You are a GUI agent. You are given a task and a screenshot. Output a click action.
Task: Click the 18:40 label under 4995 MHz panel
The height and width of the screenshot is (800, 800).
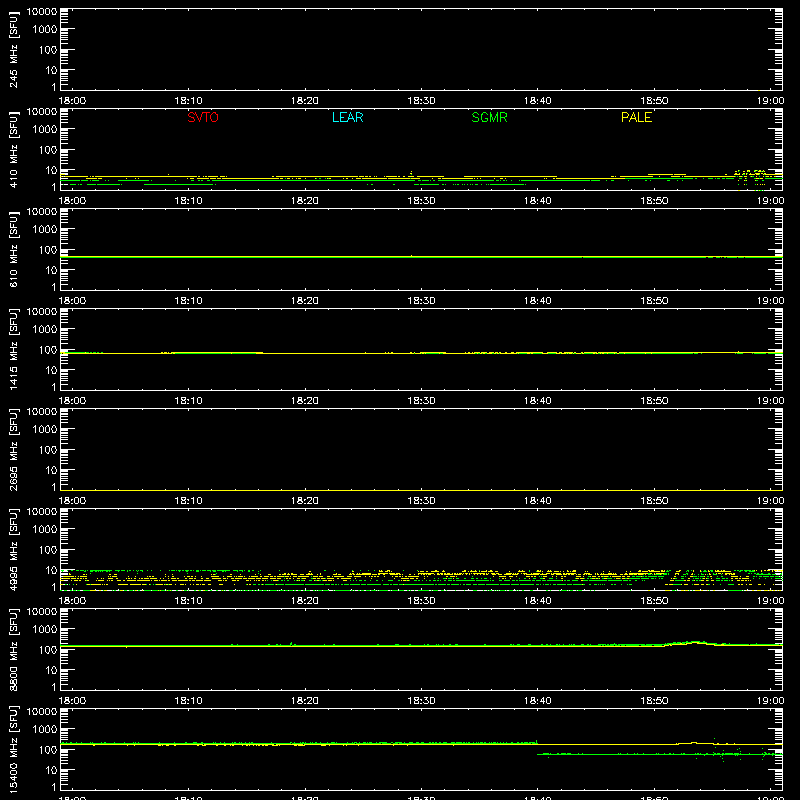(538, 601)
